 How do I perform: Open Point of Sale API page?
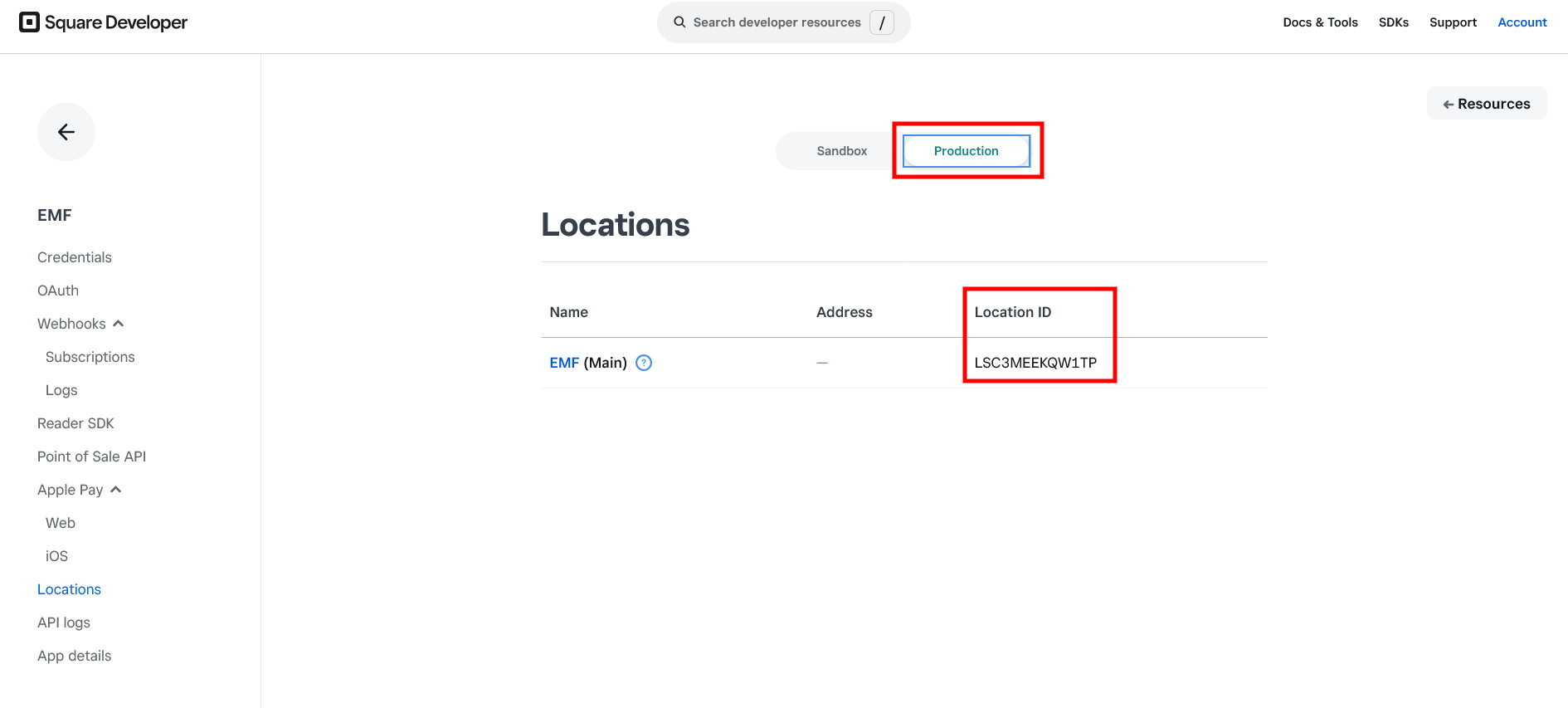pos(91,457)
